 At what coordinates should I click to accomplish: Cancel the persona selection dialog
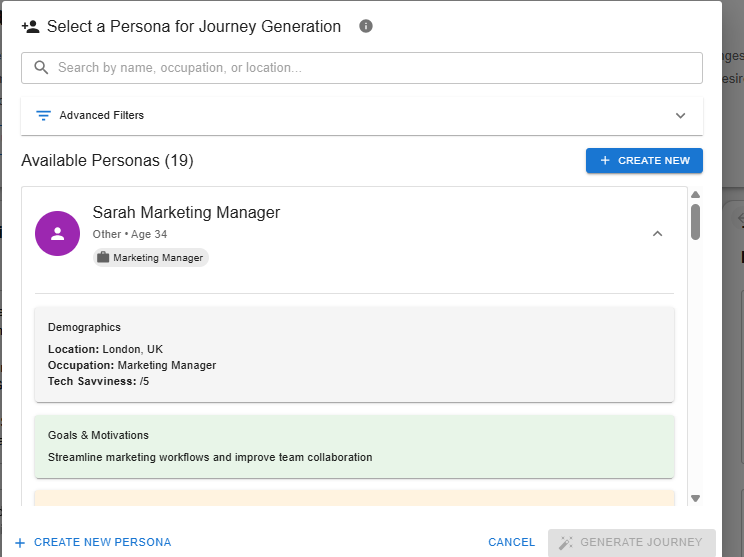click(511, 542)
